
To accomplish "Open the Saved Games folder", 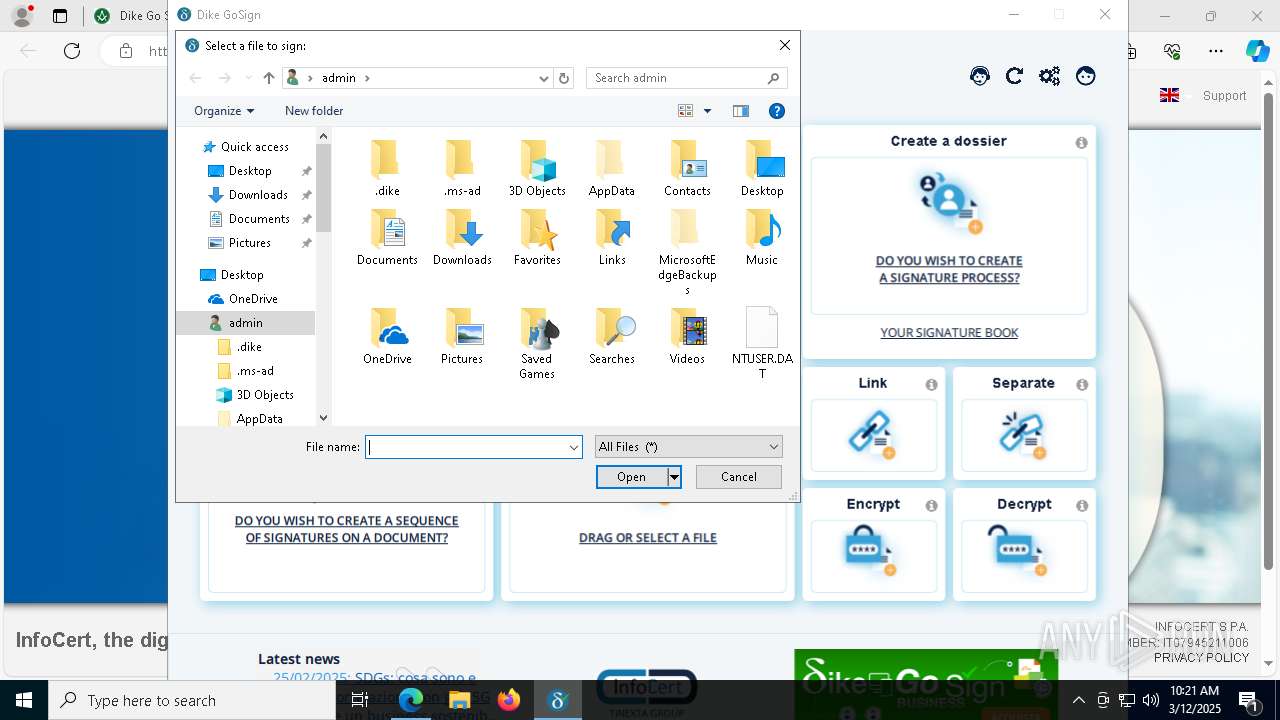I will [x=537, y=343].
